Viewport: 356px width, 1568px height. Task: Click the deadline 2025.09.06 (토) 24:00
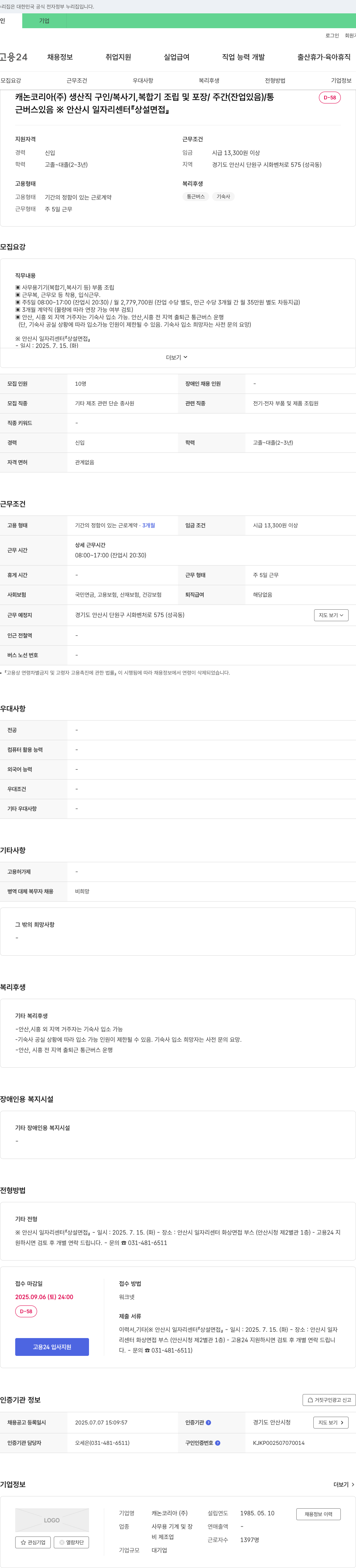tap(44, 1297)
